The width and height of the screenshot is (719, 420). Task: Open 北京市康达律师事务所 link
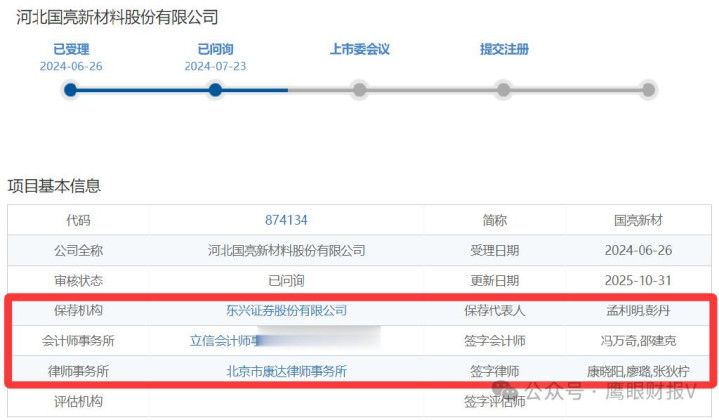(286, 371)
